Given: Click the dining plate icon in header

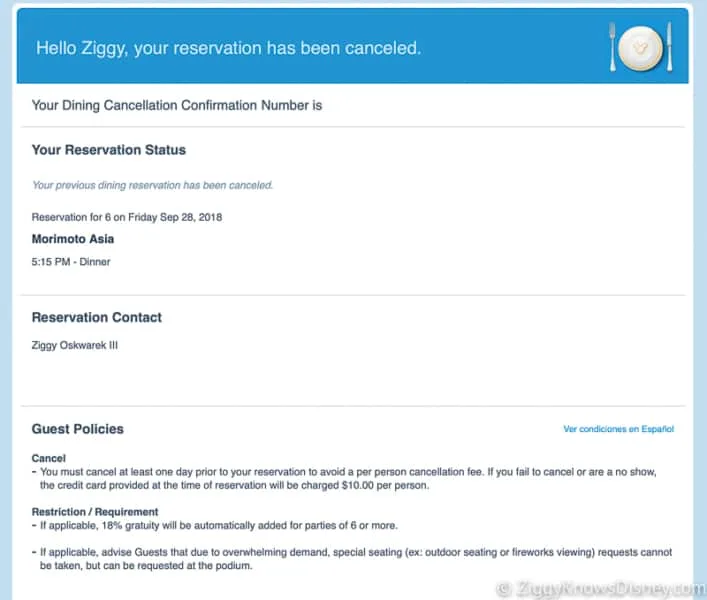Looking at the screenshot, I should tap(641, 47).
